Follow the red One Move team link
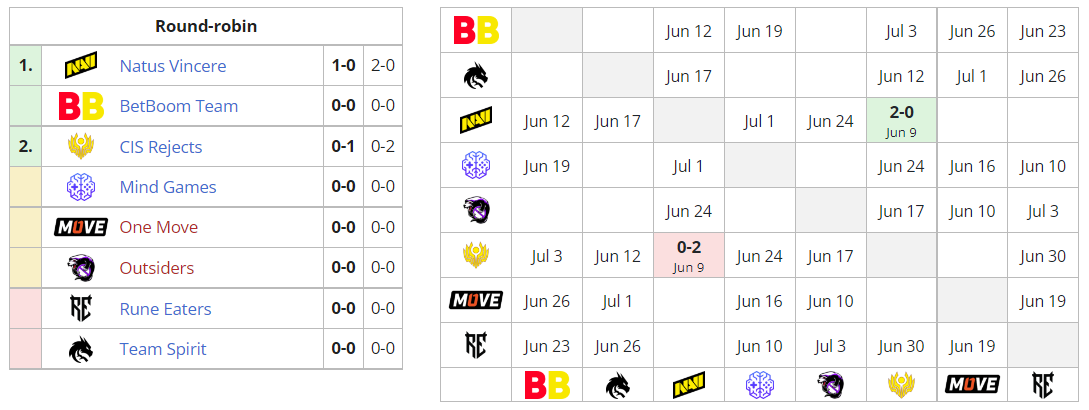 coord(158,227)
